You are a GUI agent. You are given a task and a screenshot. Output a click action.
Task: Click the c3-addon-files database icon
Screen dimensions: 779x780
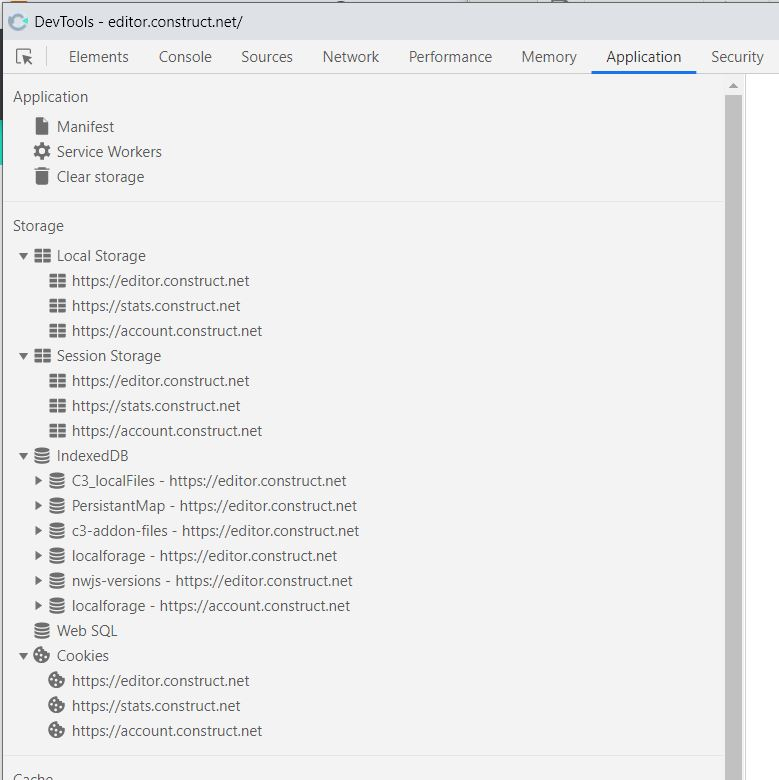(57, 530)
